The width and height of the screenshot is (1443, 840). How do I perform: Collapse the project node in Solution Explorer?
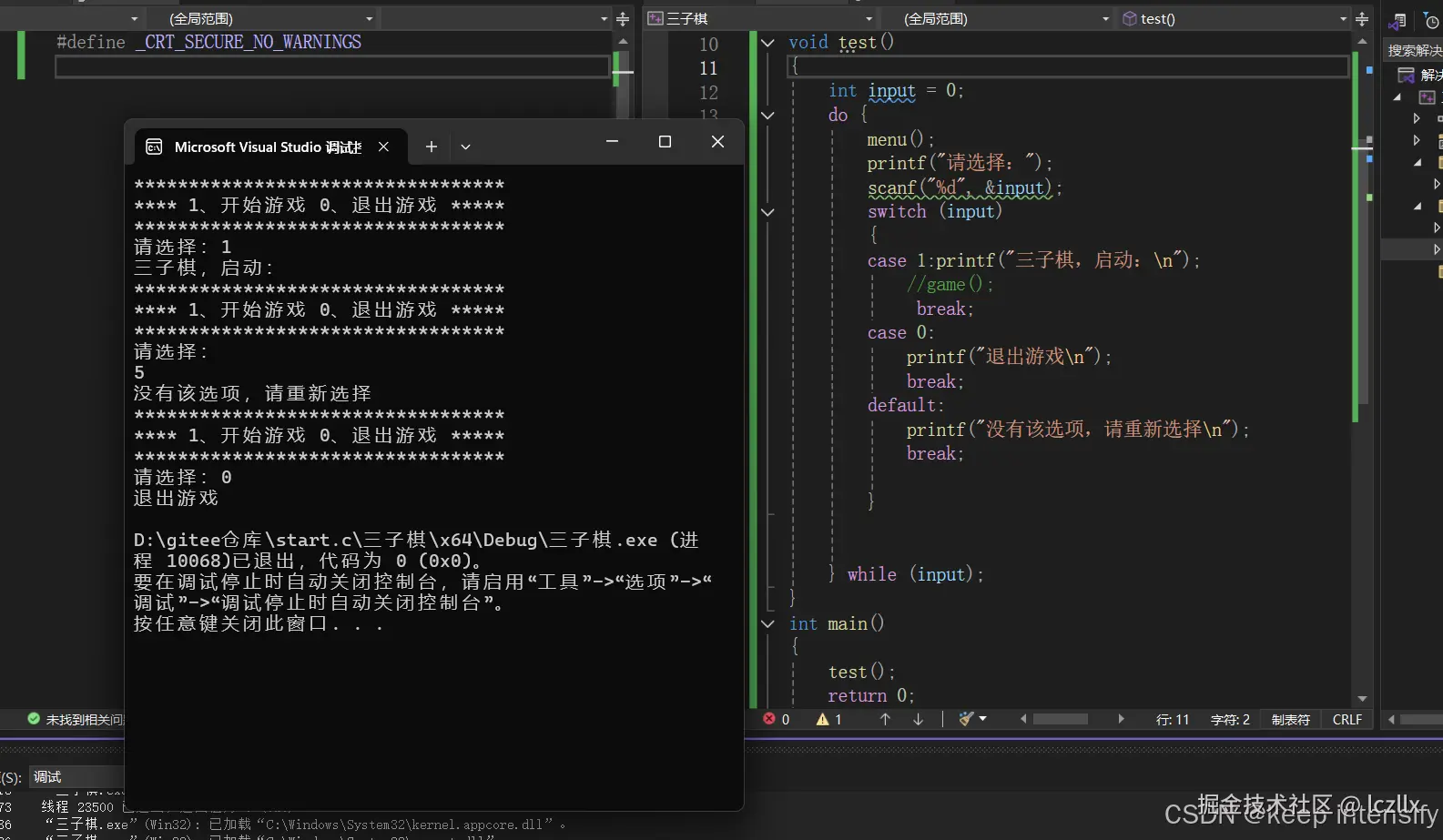[1397, 97]
